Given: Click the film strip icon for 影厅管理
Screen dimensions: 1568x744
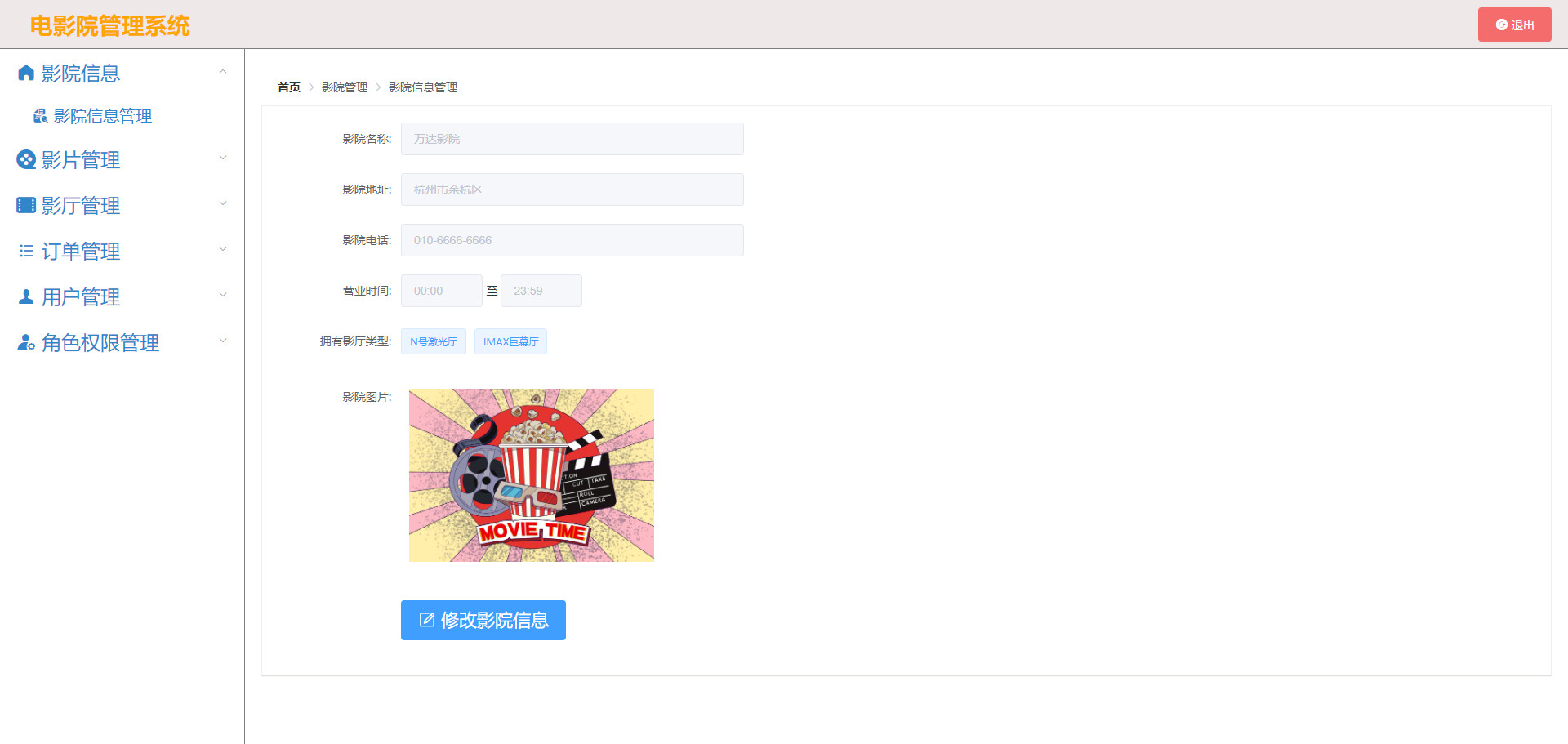Looking at the screenshot, I should [x=26, y=205].
